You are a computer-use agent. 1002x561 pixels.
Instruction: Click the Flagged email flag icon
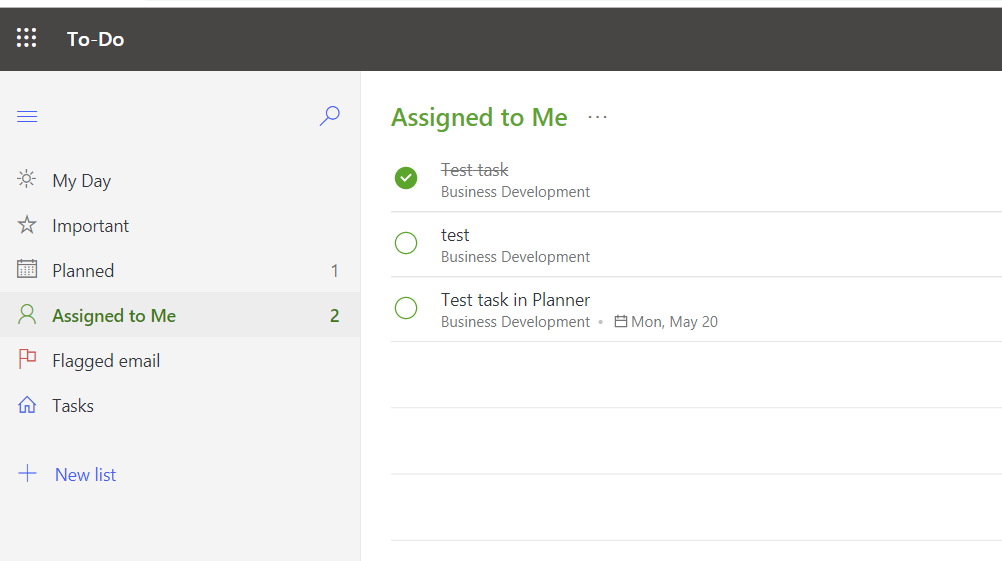point(27,360)
